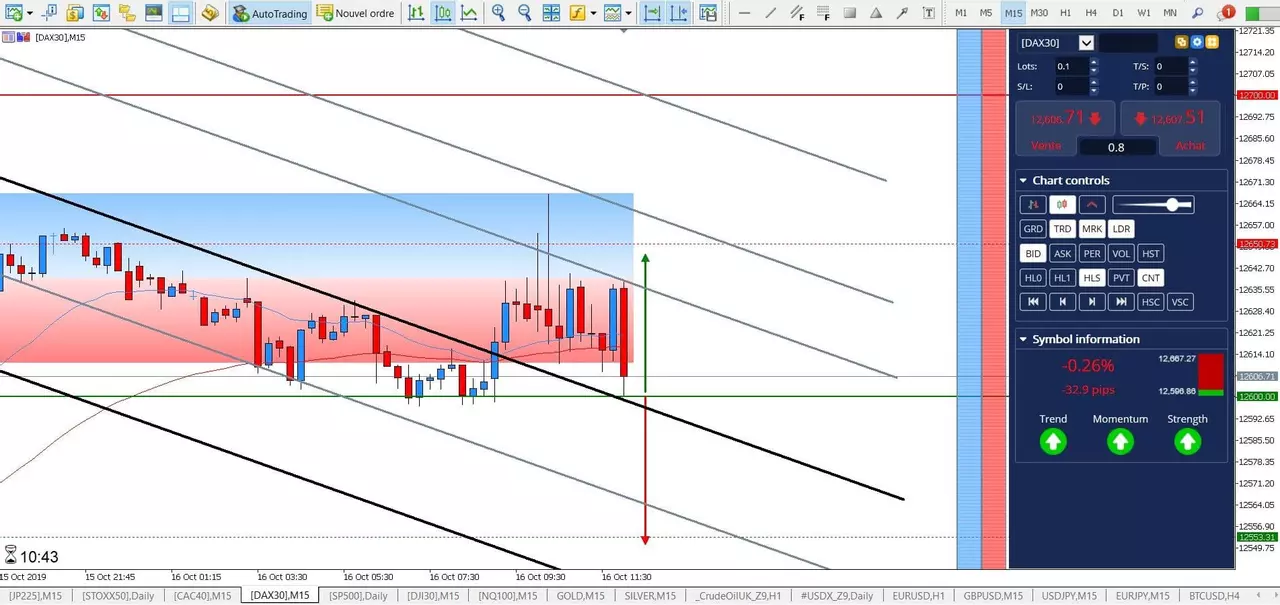Open the periodicity dropdown arrow

[x=629, y=14]
